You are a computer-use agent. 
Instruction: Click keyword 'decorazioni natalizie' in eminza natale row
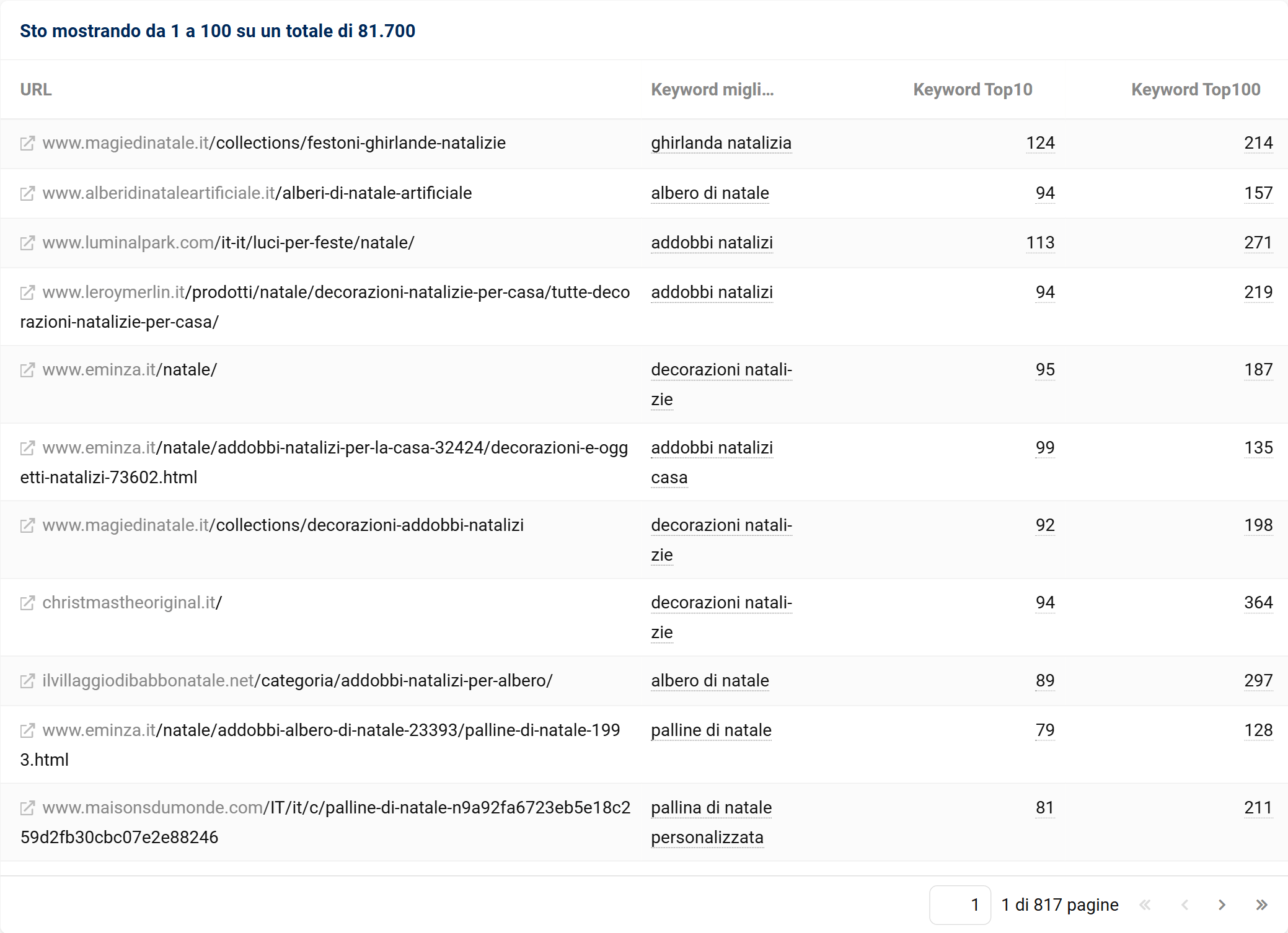pos(721,385)
